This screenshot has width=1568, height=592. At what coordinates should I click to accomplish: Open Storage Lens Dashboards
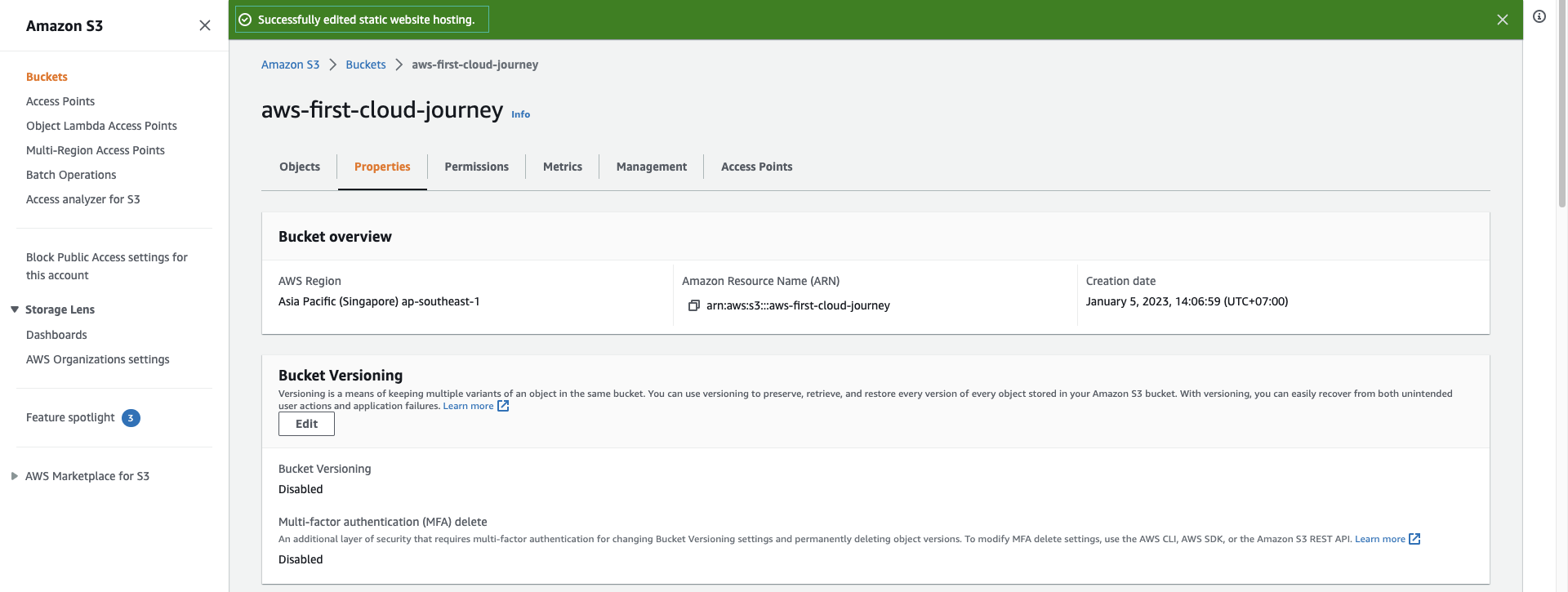click(x=56, y=335)
